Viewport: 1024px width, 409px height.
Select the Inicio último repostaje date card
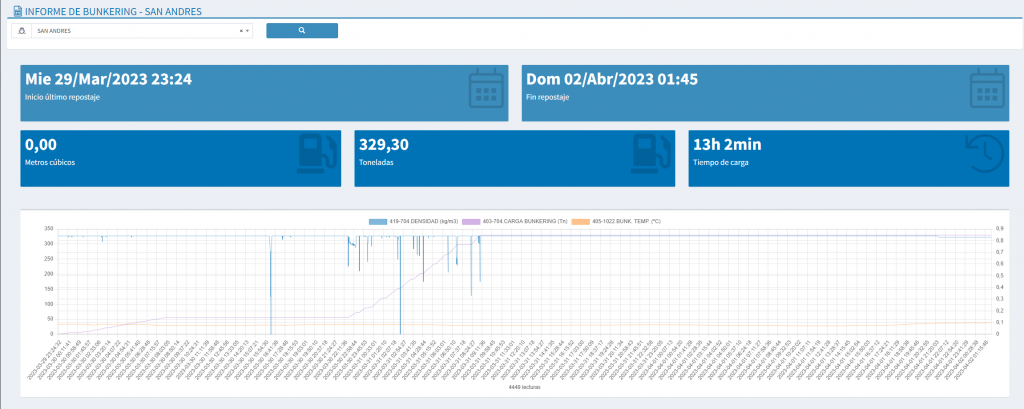[x=200, y=92]
